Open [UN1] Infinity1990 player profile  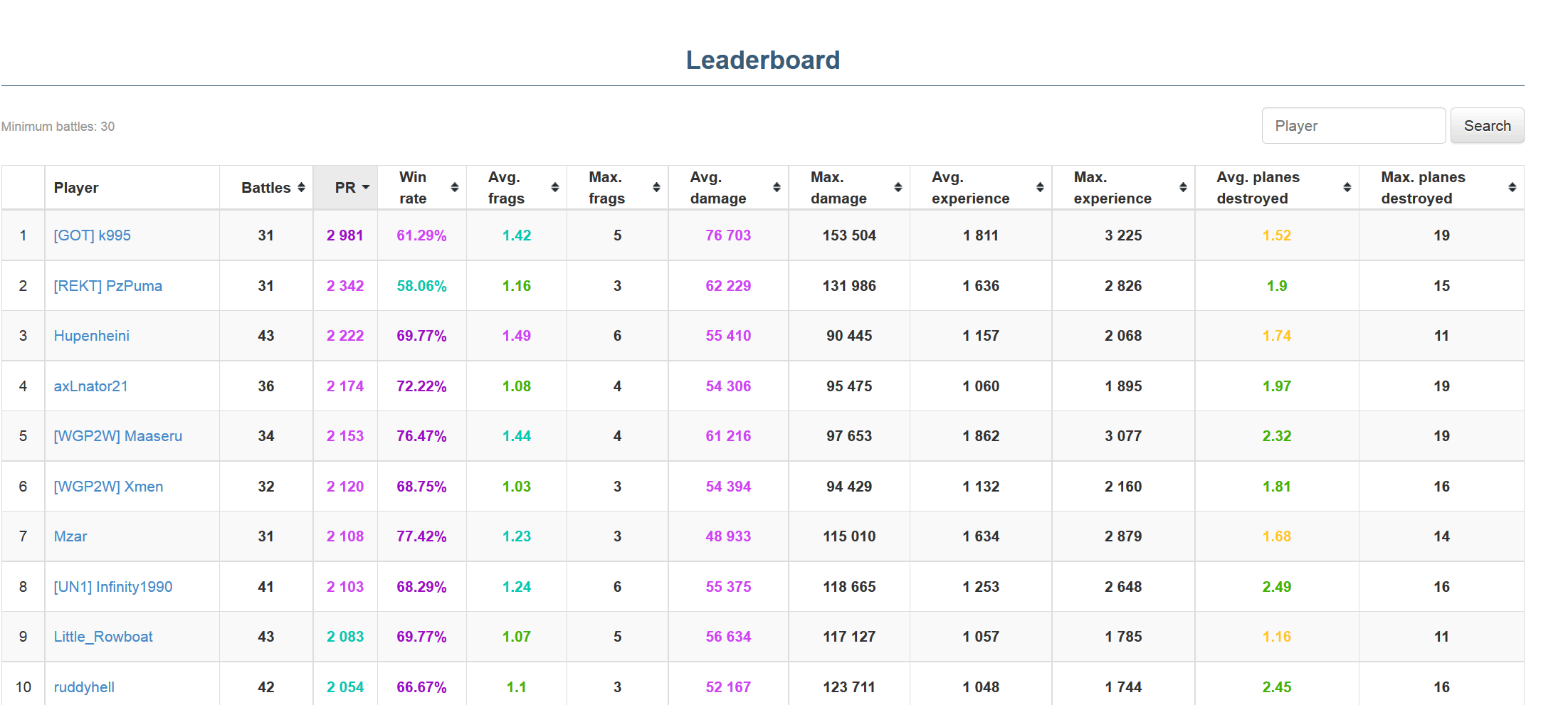coord(113,587)
